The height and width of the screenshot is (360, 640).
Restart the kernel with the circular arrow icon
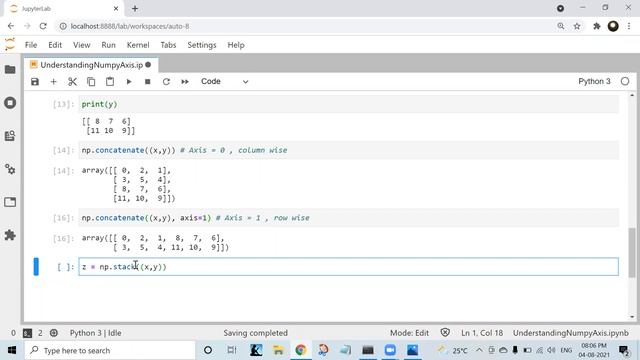coord(166,82)
